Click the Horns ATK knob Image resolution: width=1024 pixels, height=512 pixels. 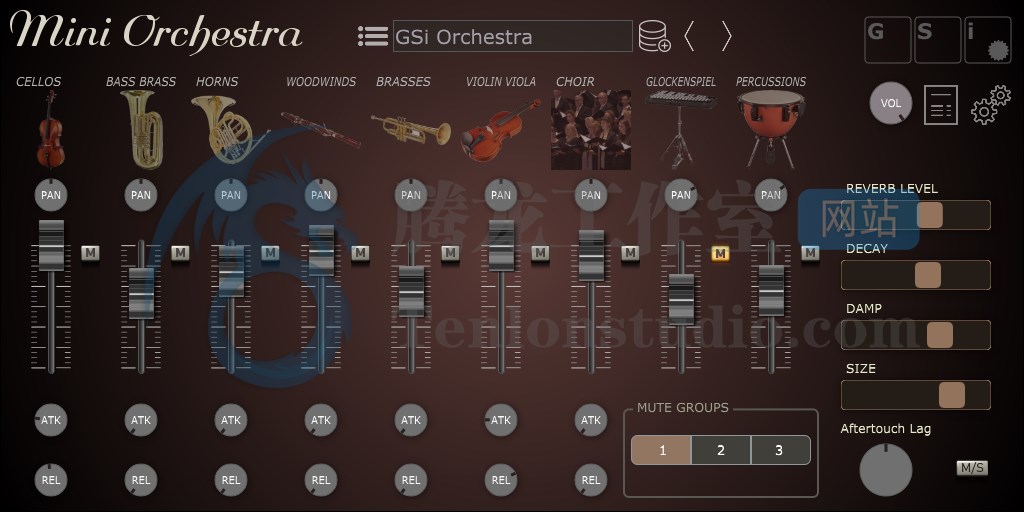(x=231, y=420)
